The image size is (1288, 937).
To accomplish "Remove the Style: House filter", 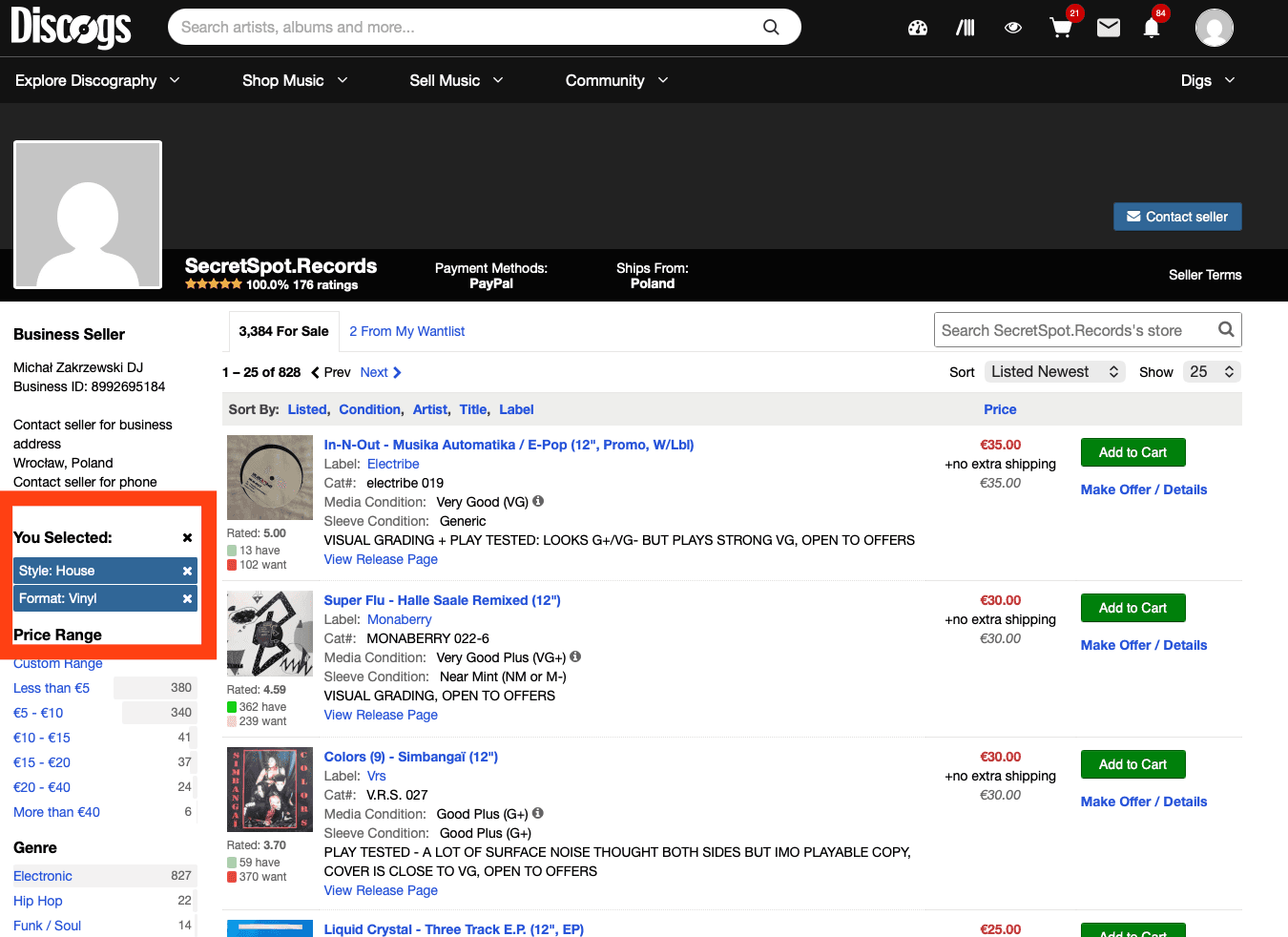I will 186,570.
